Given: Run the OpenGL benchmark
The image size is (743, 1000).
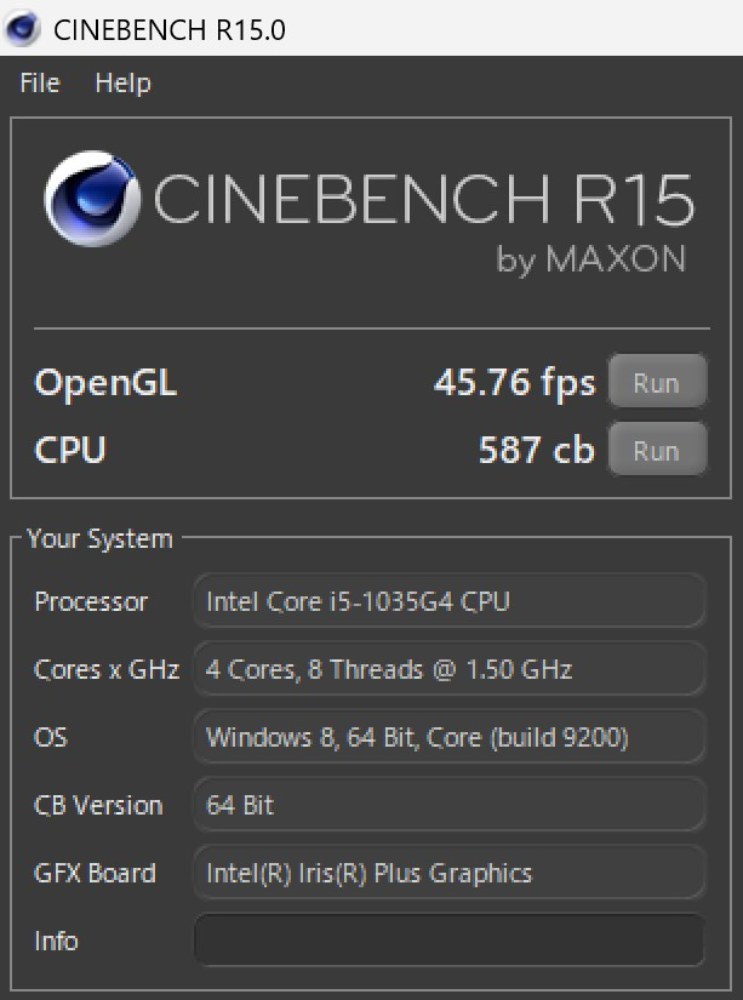Looking at the screenshot, I should pyautogui.click(x=657, y=383).
